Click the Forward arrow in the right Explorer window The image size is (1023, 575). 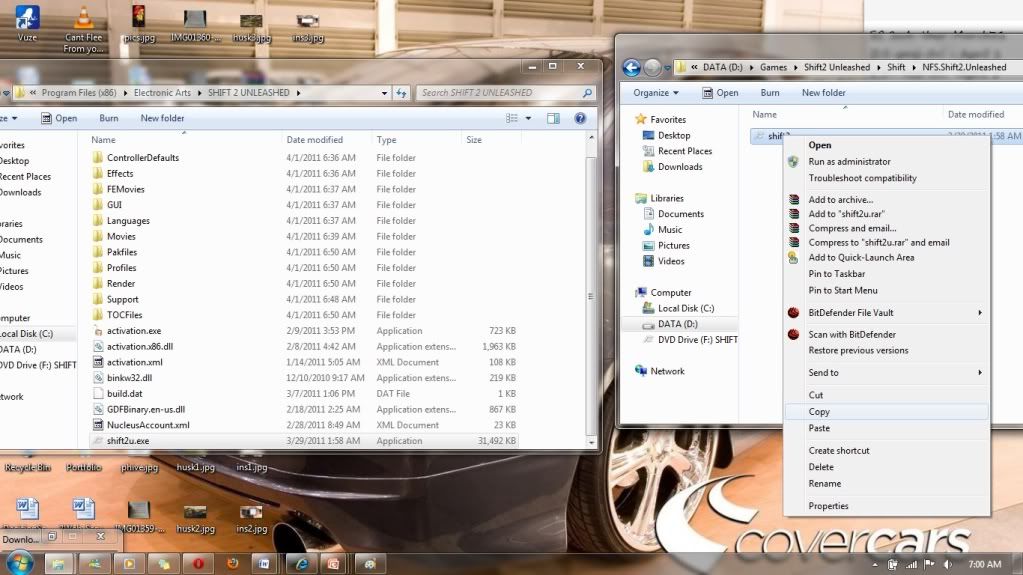(652, 67)
